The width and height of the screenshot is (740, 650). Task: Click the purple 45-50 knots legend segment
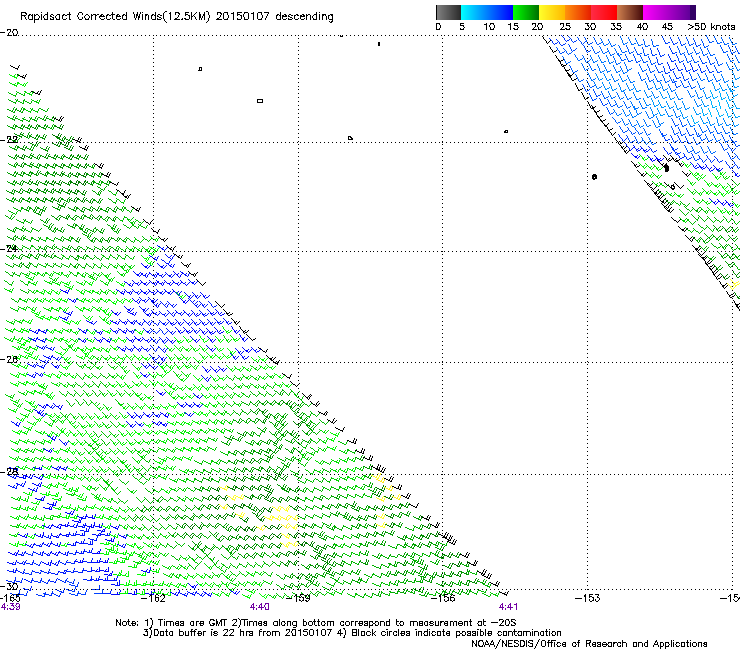point(682,12)
